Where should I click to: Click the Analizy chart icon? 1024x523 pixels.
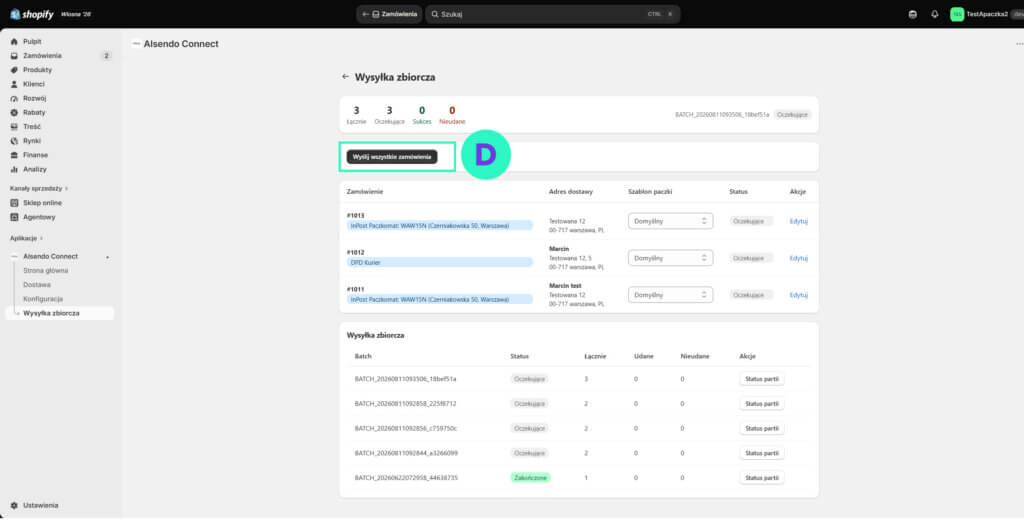click(14, 169)
